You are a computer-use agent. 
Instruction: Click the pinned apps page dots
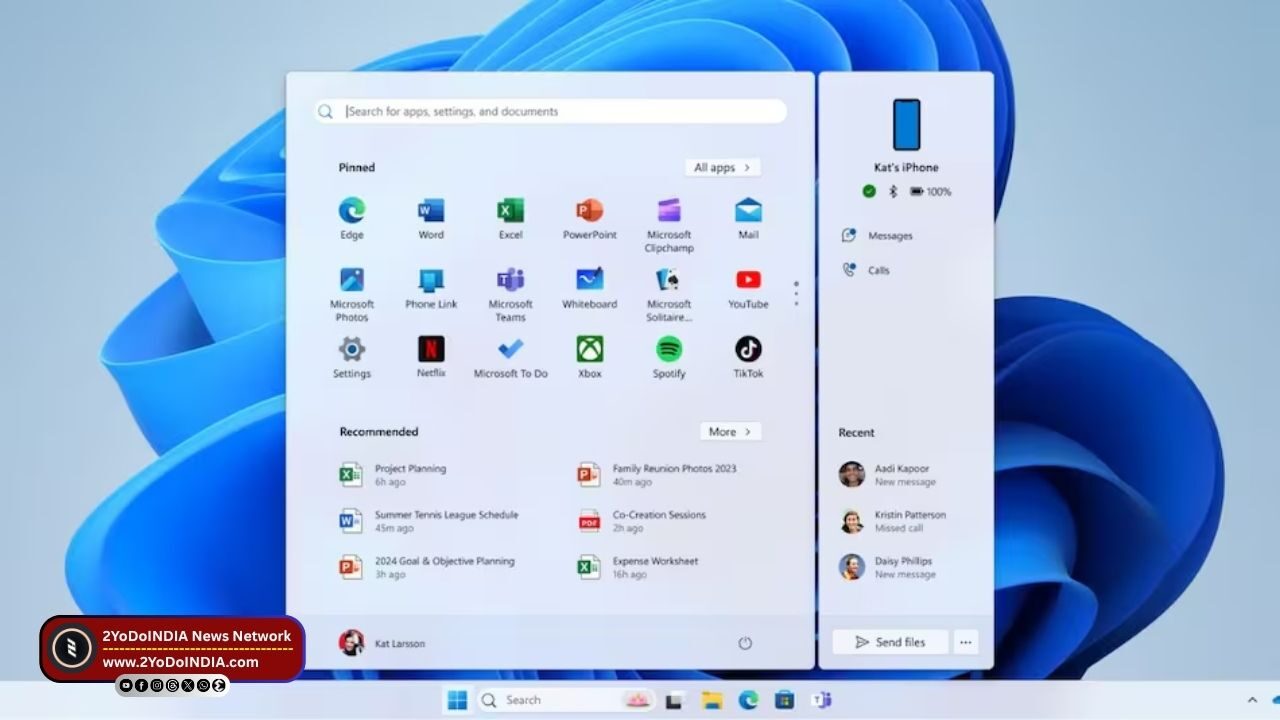[x=796, y=293]
